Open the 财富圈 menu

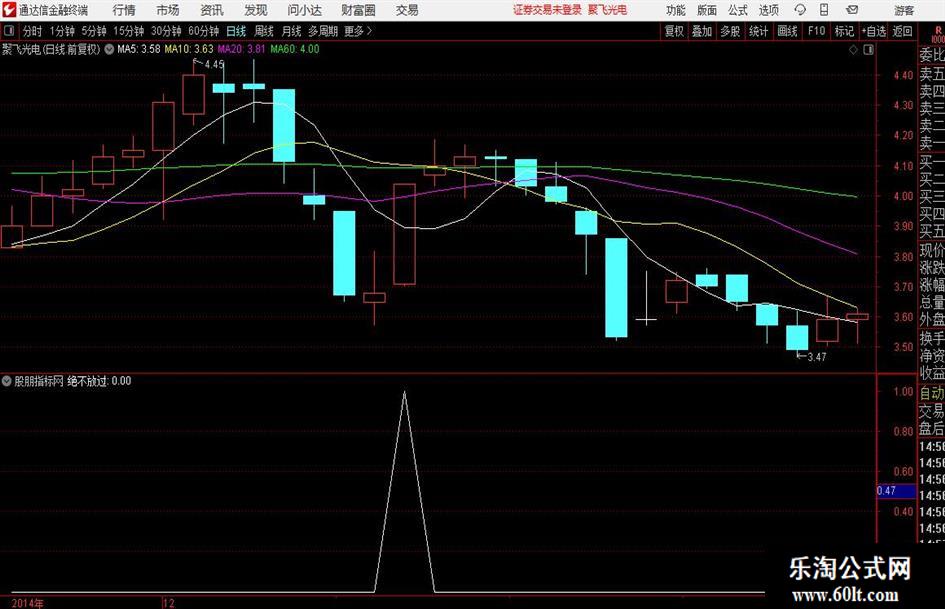pyautogui.click(x=358, y=10)
